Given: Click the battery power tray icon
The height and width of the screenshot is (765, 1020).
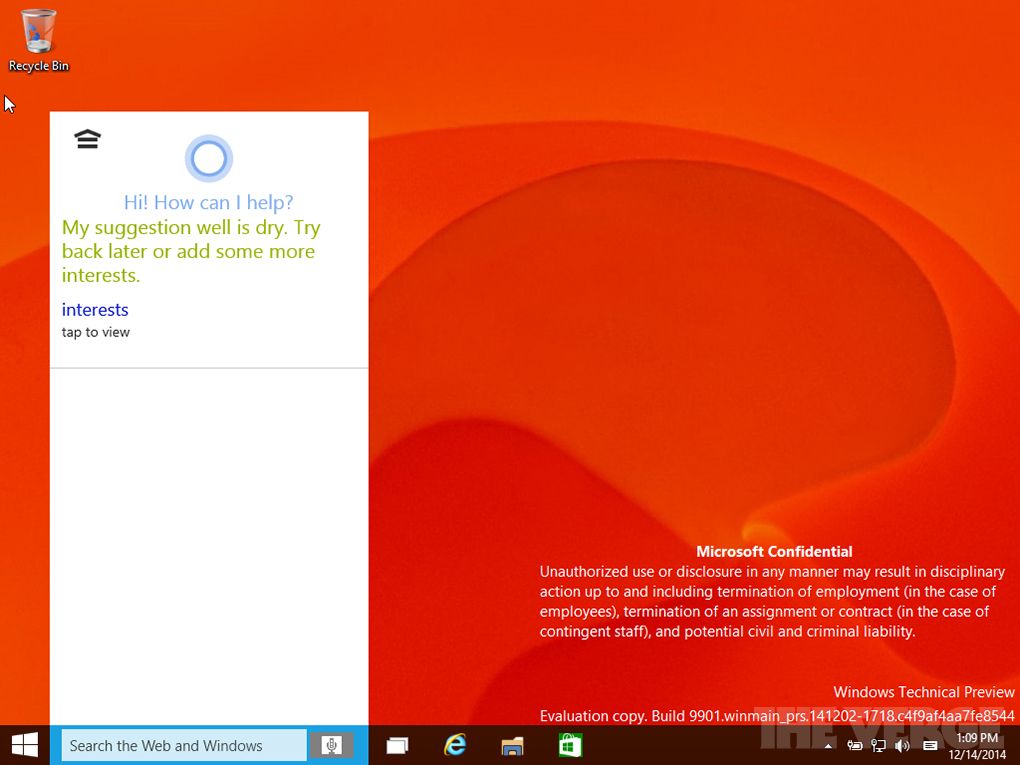Looking at the screenshot, I should coord(855,746).
